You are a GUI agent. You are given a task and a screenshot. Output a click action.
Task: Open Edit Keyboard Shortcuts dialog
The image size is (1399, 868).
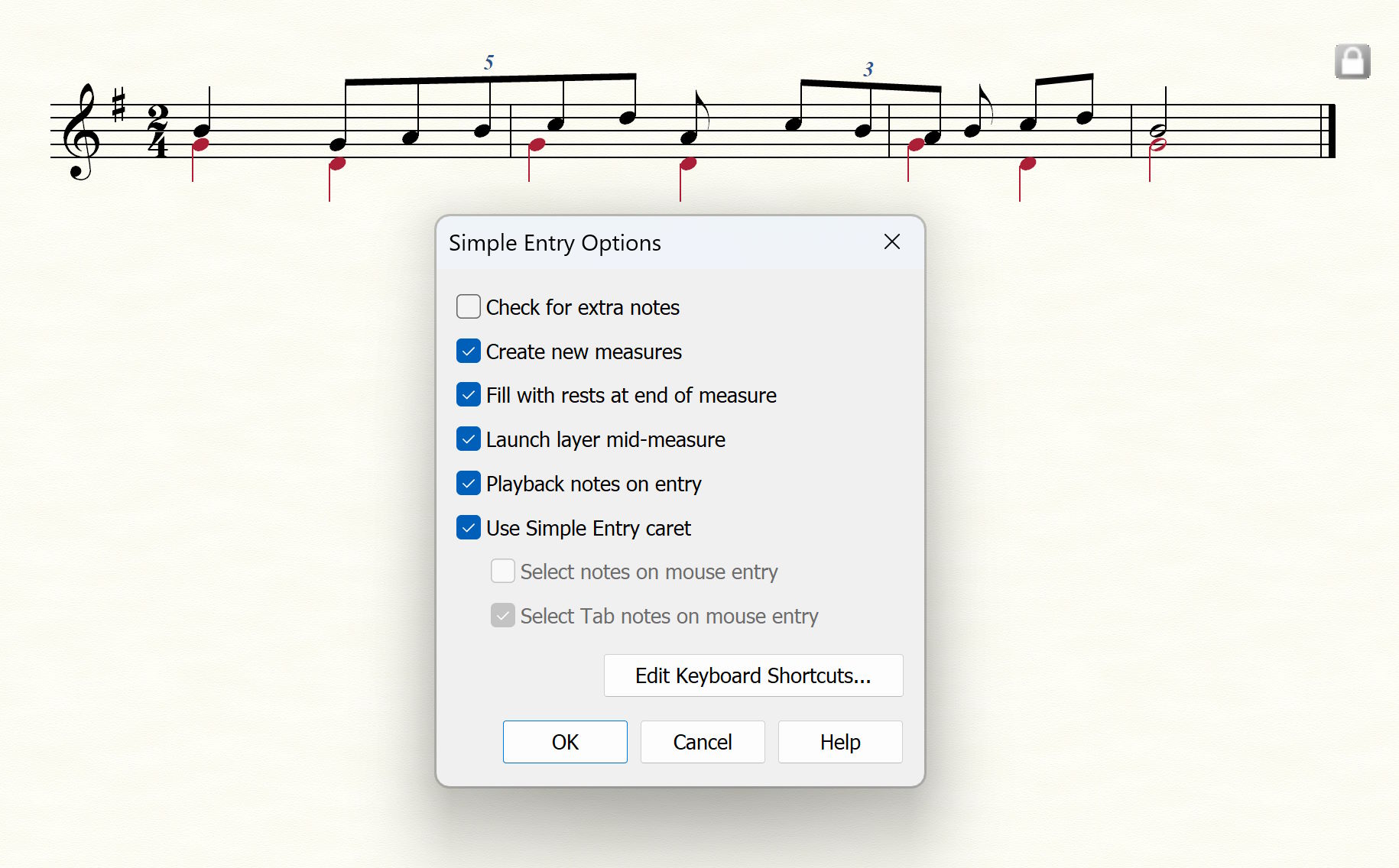[x=753, y=675]
